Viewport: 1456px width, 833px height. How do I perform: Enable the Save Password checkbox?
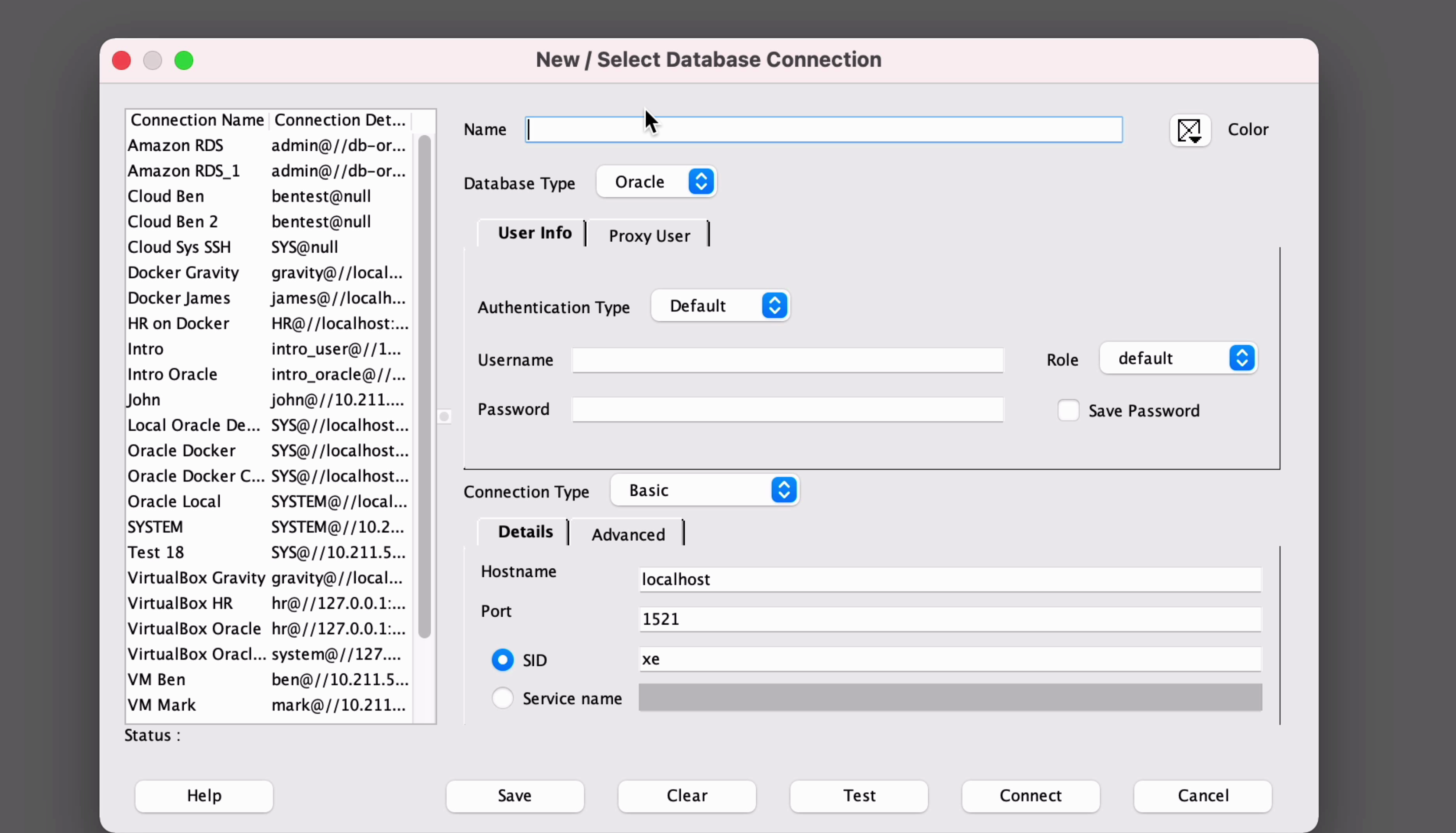(1068, 410)
